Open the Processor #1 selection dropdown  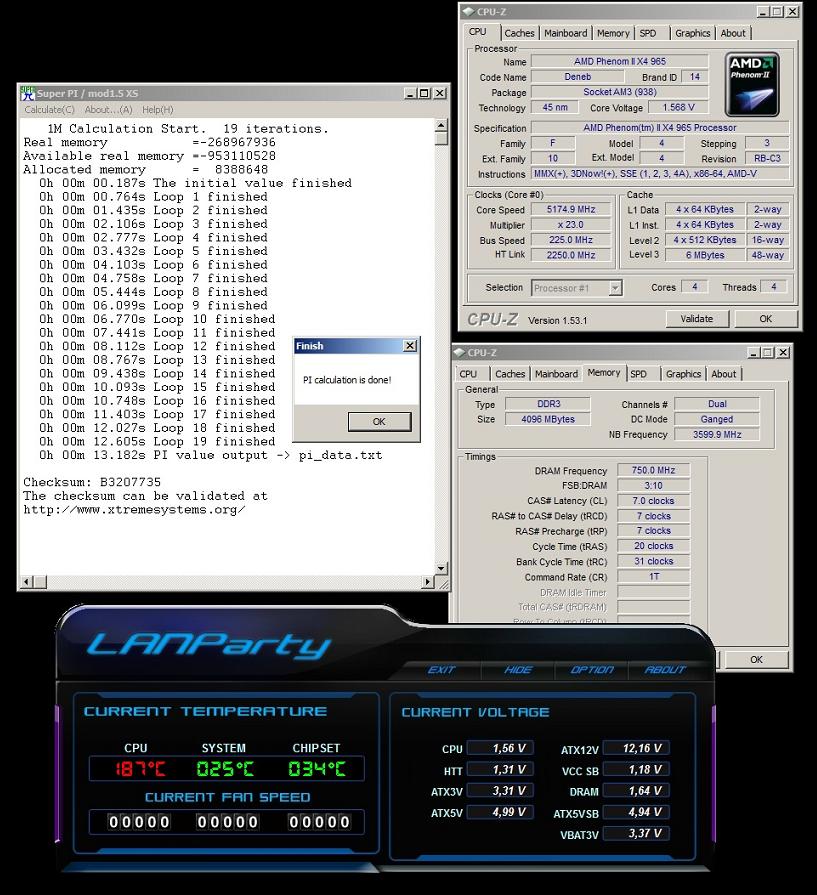[x=615, y=288]
